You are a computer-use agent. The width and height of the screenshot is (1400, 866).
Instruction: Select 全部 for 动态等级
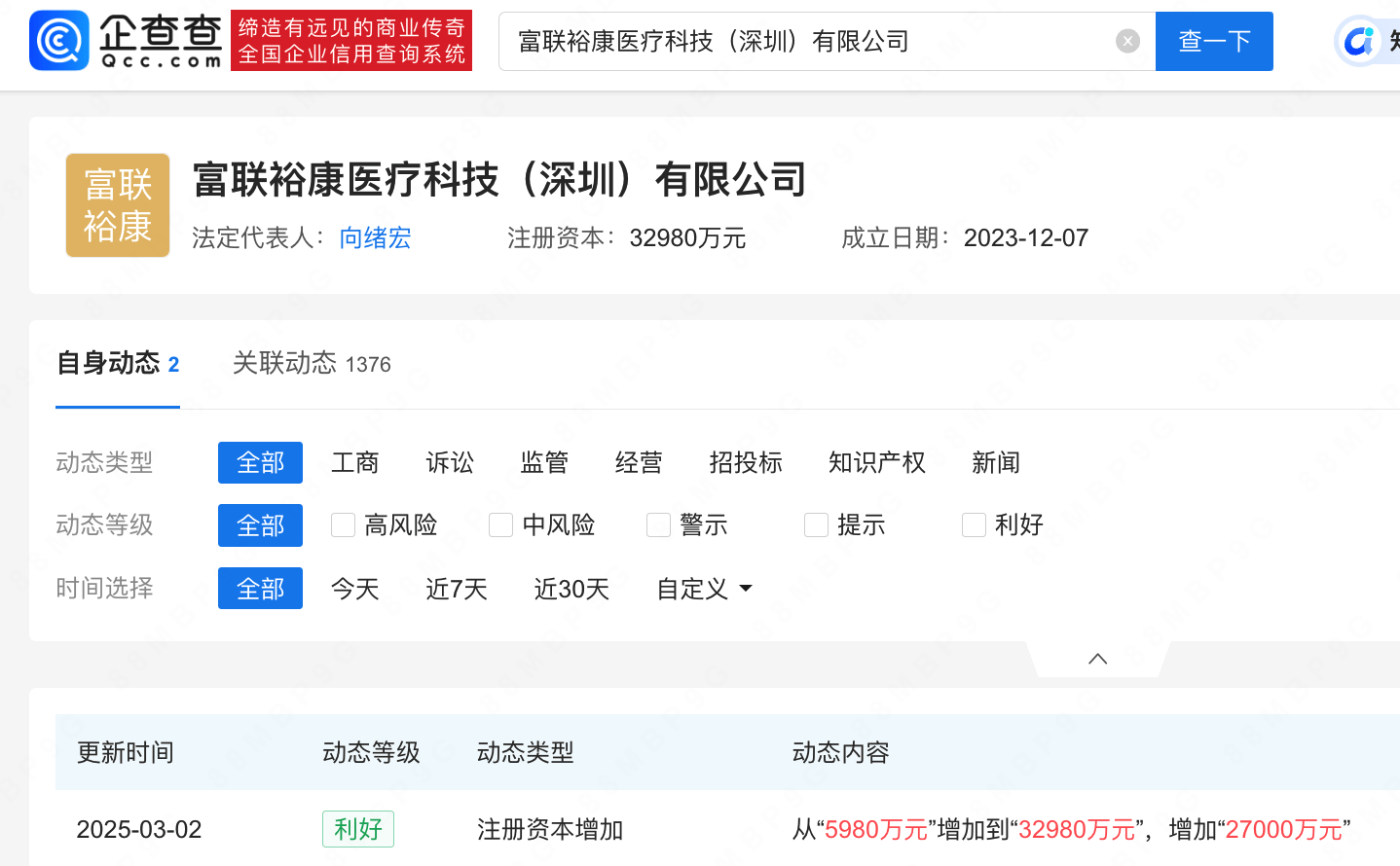pos(260,525)
